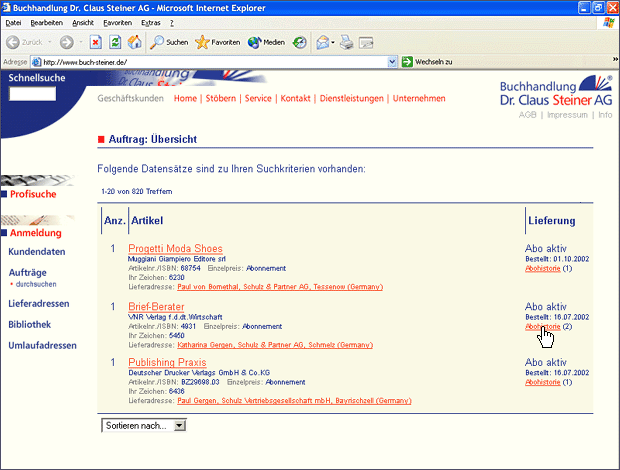Open Aufträge in sidebar
This screenshot has height=470, width=620.
coord(28,272)
